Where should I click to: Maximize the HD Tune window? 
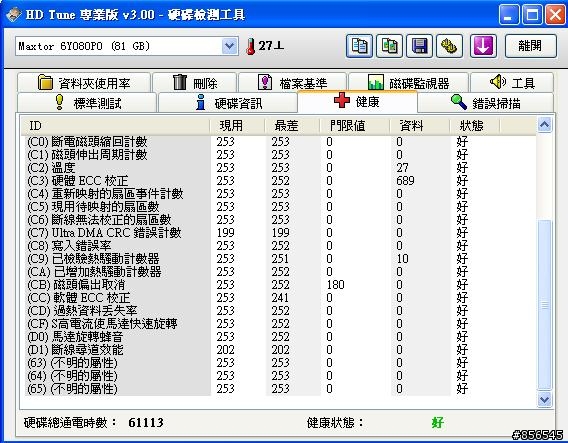pos(532,14)
